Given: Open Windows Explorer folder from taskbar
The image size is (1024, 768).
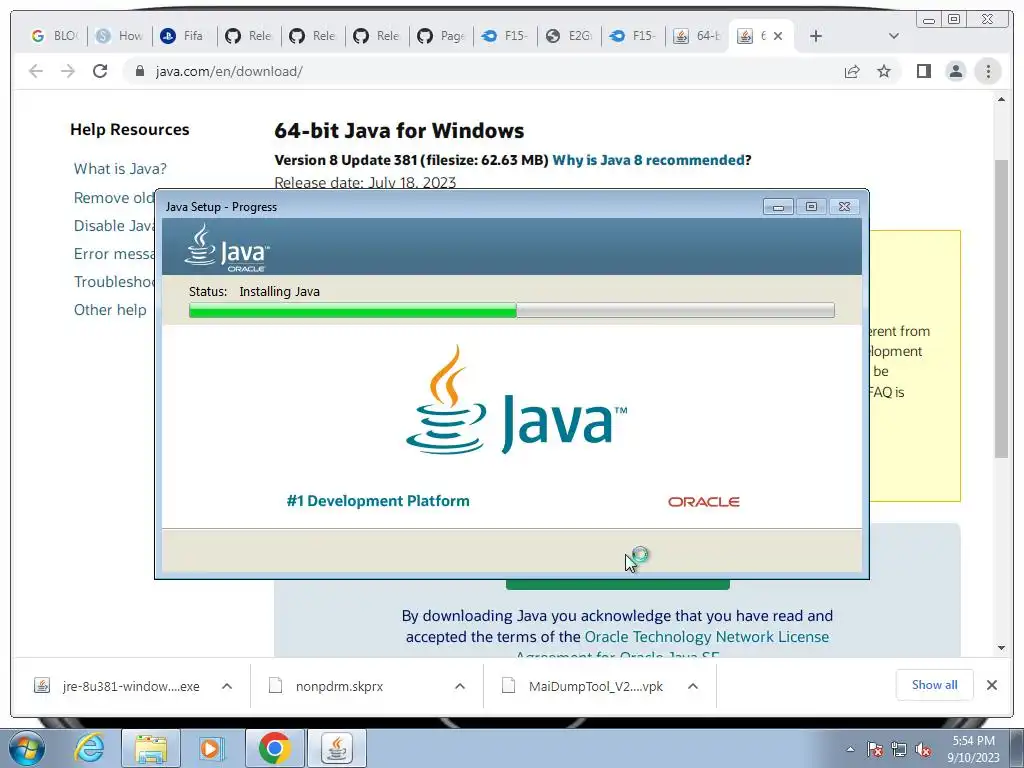Looking at the screenshot, I should (x=151, y=748).
